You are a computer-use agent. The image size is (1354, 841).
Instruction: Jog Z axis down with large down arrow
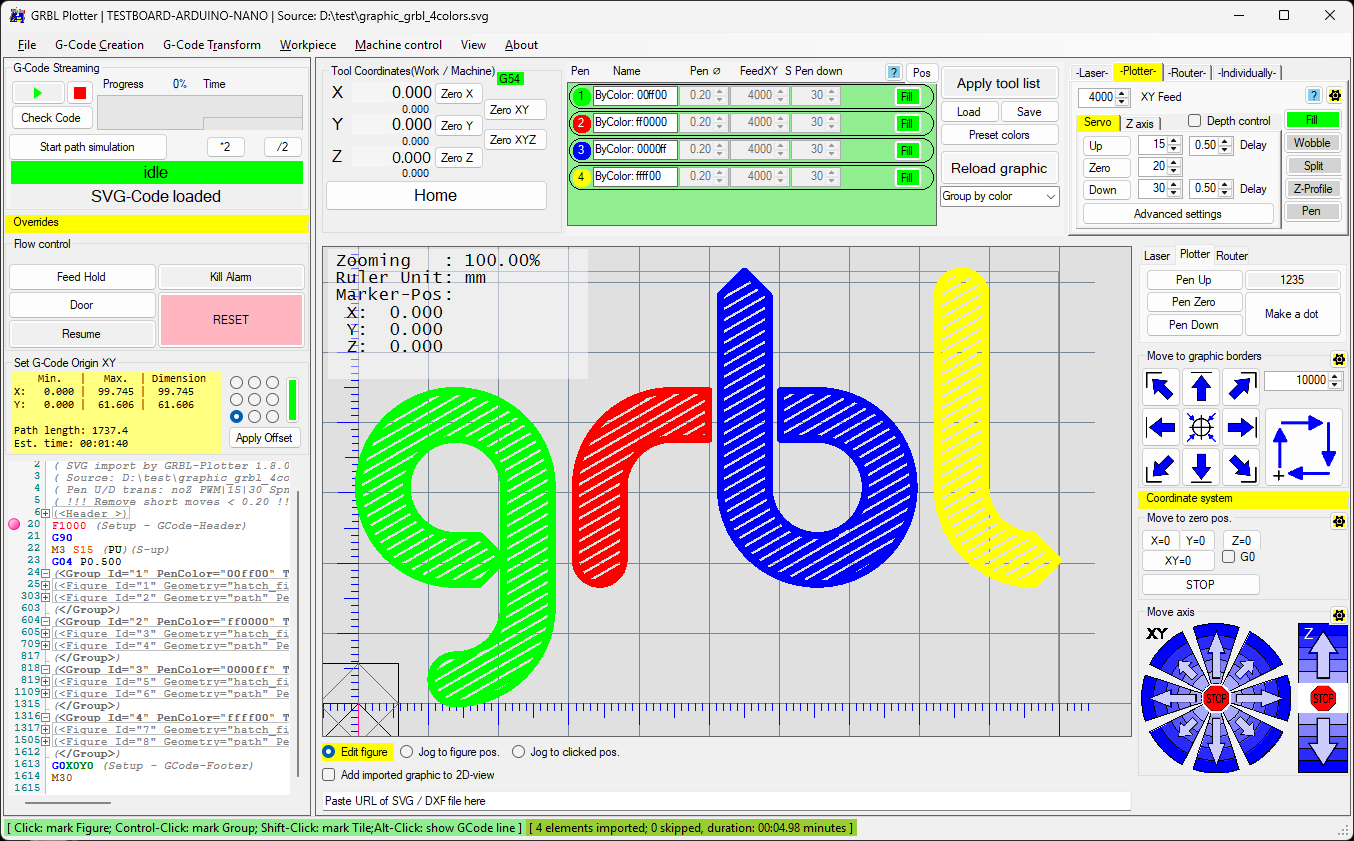coord(1322,741)
